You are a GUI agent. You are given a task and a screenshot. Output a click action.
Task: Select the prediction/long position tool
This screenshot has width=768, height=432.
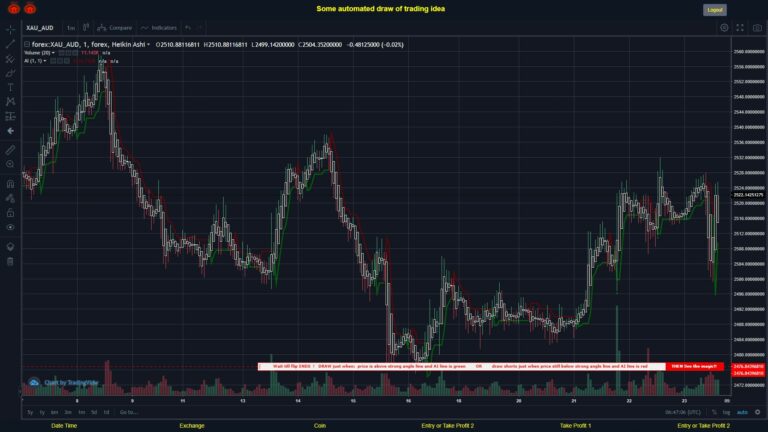pyautogui.click(x=10, y=117)
